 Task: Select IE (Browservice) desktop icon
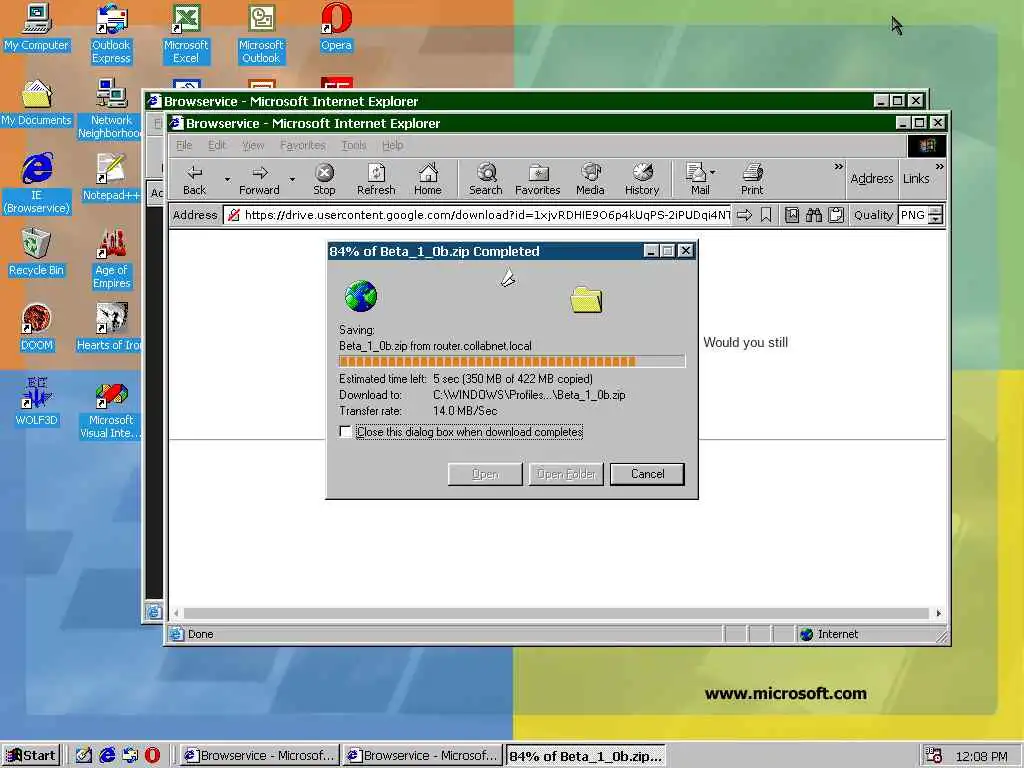click(x=37, y=183)
